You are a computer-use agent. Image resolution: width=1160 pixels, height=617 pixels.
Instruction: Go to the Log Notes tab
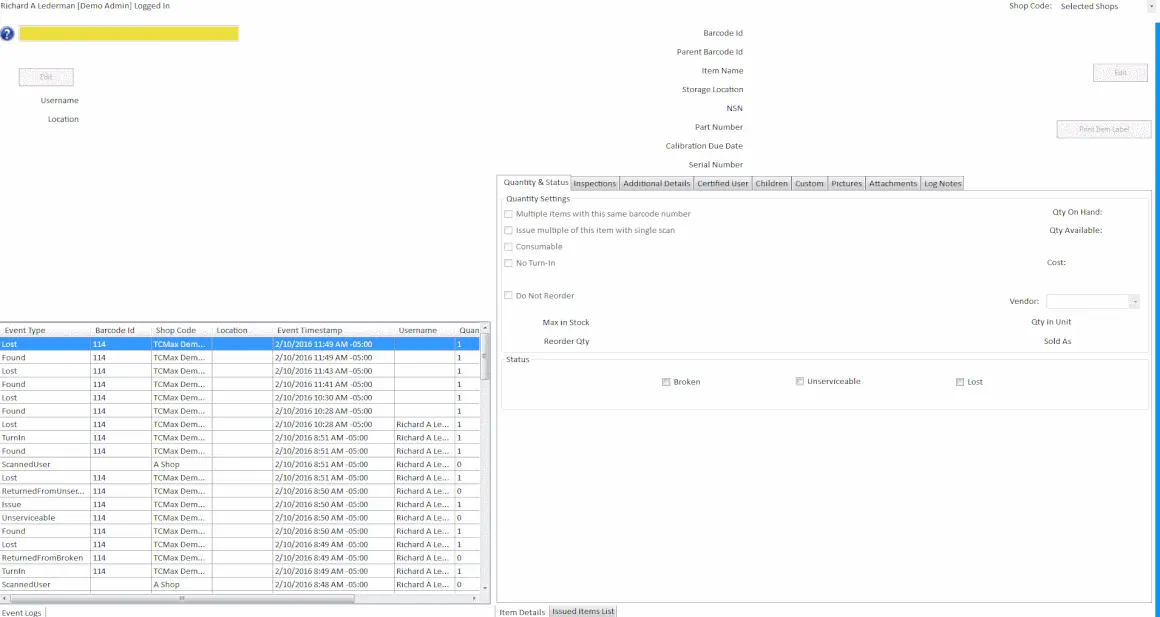point(942,184)
